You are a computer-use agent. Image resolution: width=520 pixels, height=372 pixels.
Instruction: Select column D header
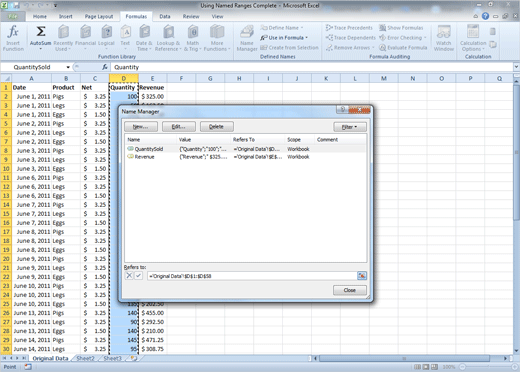pos(124,79)
